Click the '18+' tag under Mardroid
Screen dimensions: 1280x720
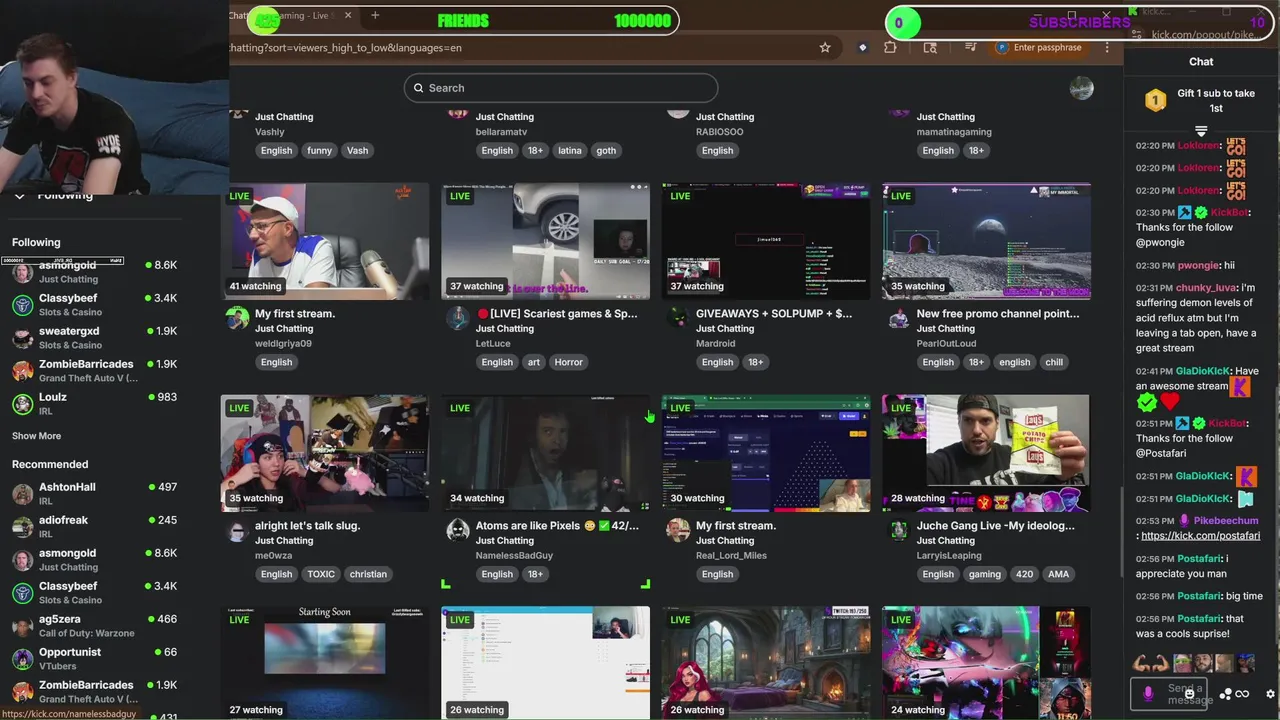coord(755,362)
